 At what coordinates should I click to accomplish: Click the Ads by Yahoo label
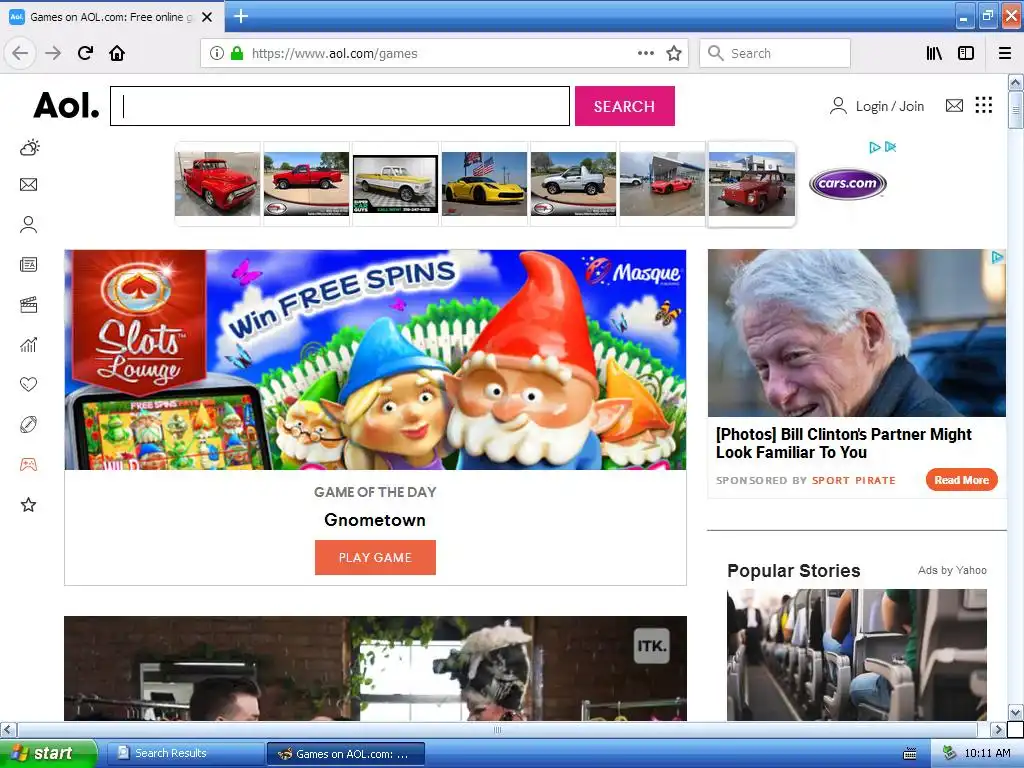click(952, 570)
